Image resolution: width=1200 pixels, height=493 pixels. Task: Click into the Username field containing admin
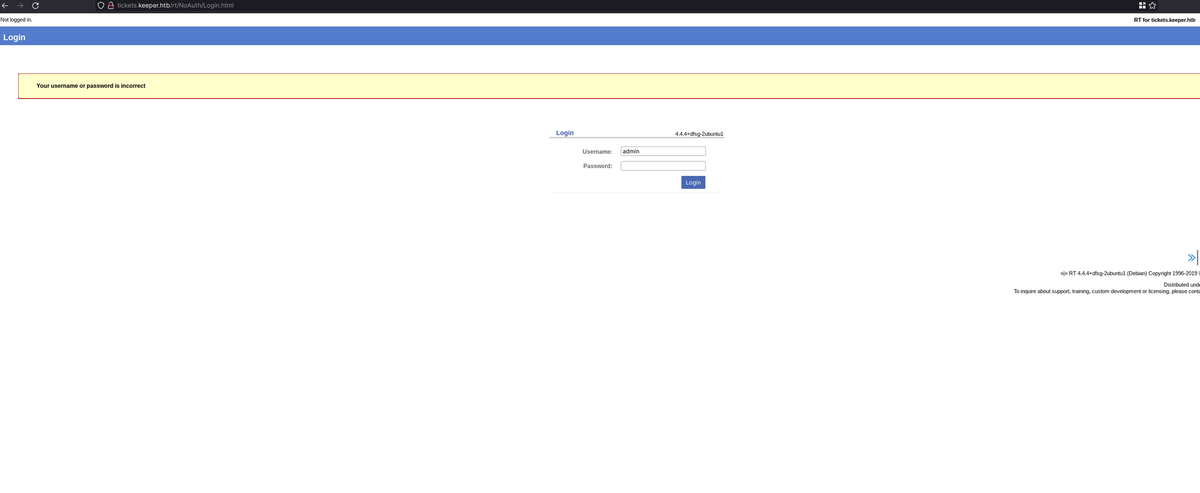point(663,151)
